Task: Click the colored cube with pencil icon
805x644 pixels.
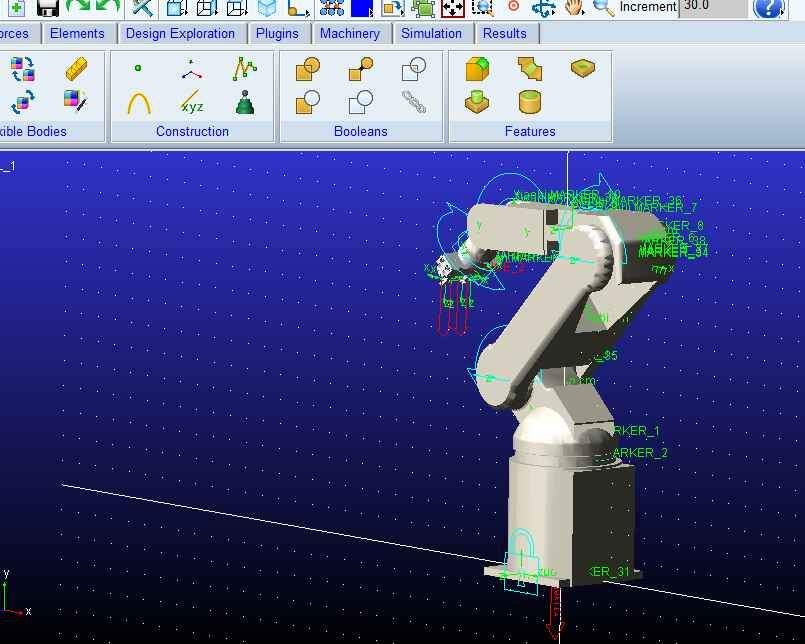Action: [75, 100]
